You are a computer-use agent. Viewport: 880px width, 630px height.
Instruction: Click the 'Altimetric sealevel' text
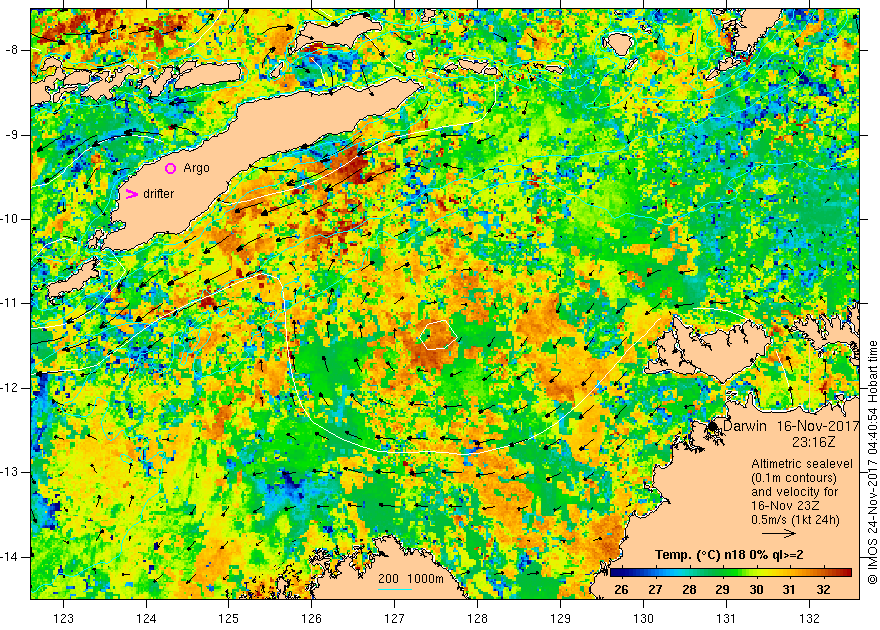[802, 464]
